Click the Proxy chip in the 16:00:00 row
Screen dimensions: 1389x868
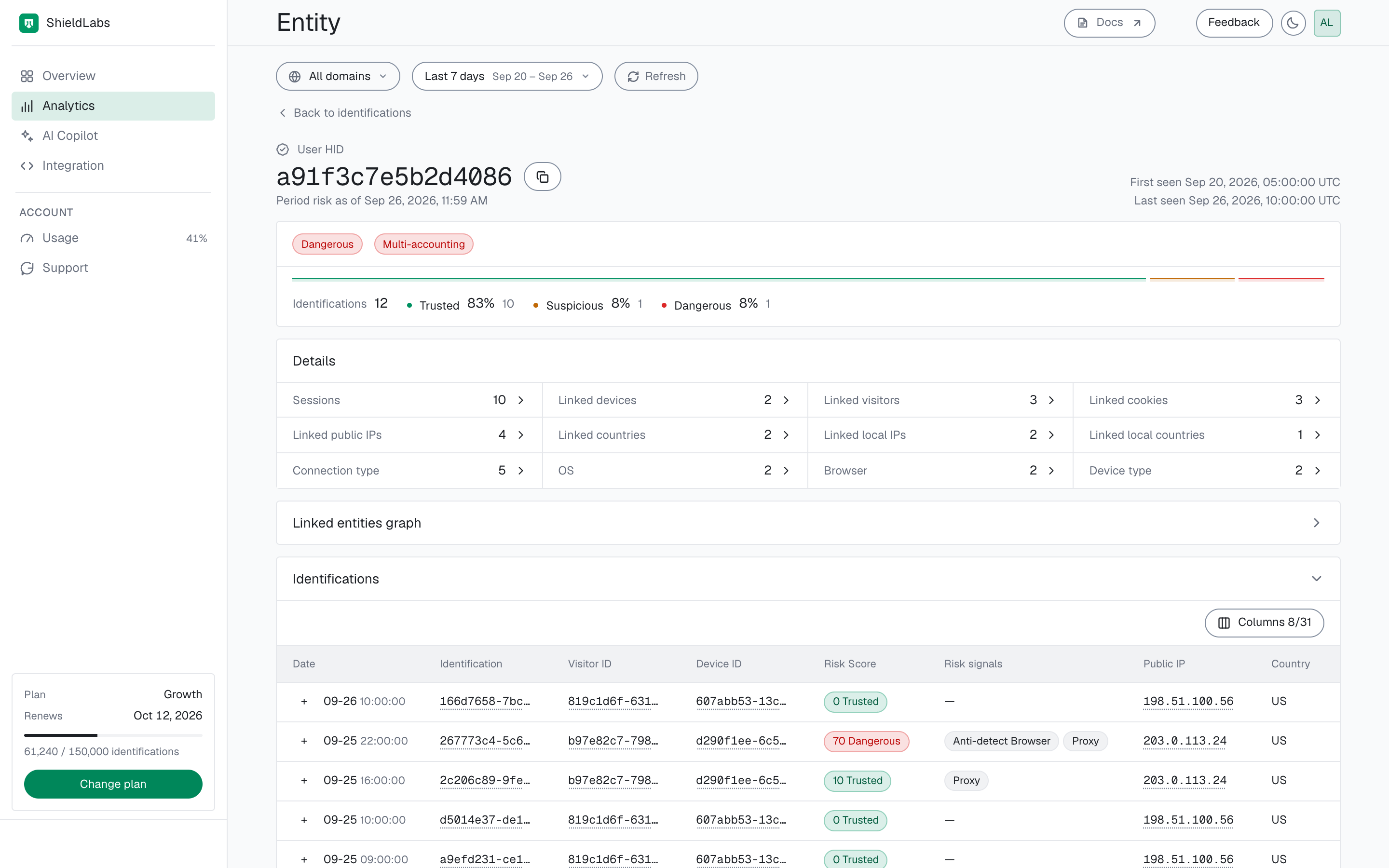(966, 781)
